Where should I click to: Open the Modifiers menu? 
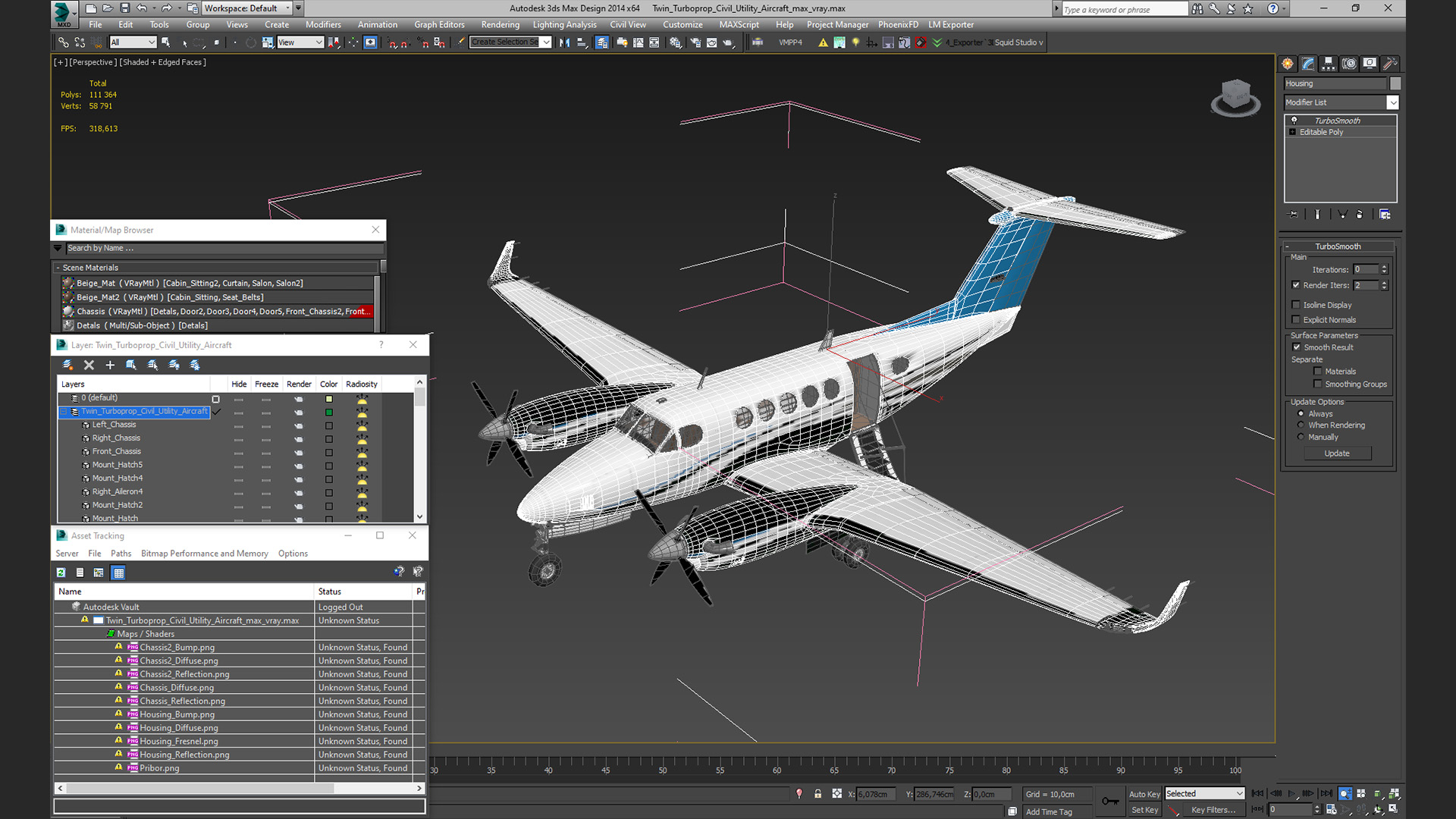pos(323,25)
